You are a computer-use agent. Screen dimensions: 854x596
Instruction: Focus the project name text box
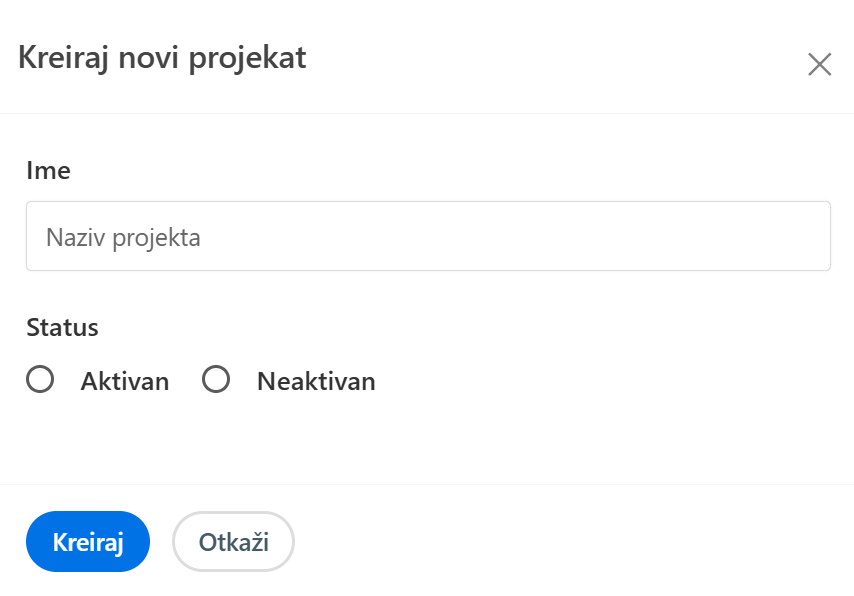tap(428, 237)
